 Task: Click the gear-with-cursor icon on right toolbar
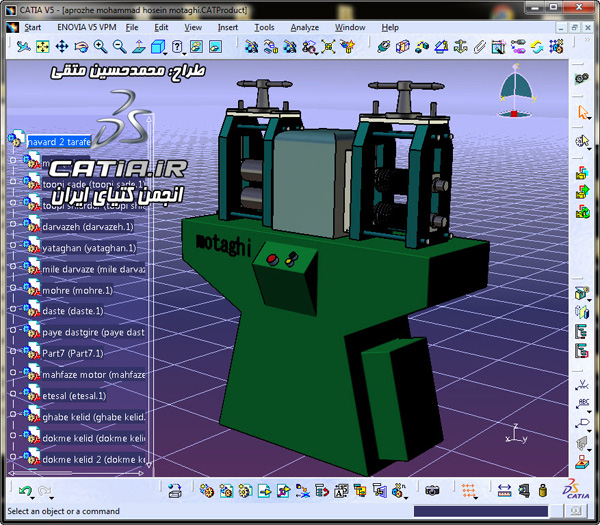[x=582, y=141]
